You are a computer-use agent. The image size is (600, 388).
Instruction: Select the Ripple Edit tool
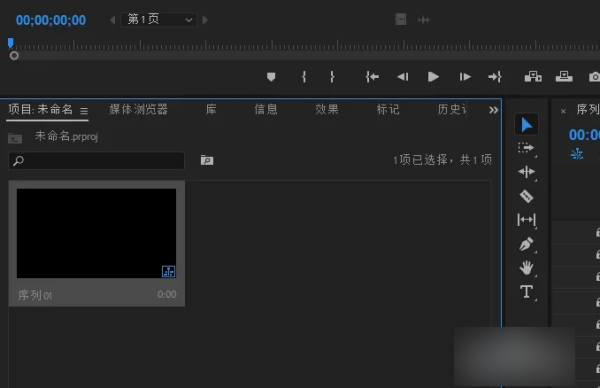pos(527,172)
